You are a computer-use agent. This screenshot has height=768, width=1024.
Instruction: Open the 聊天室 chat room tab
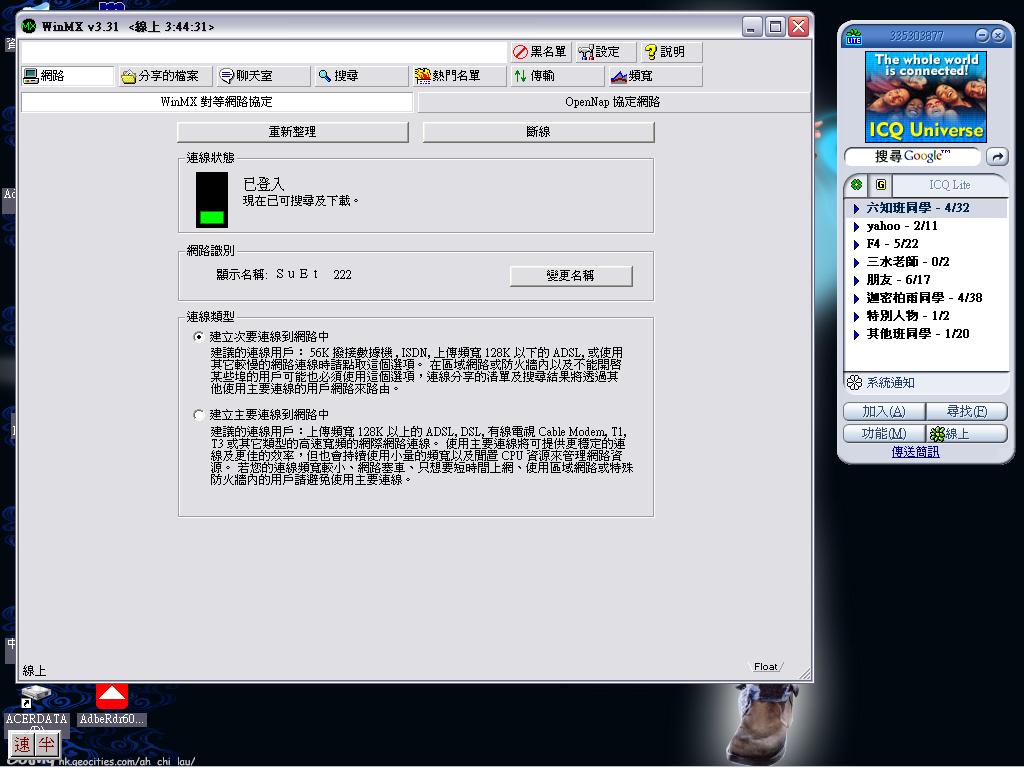(x=263, y=76)
